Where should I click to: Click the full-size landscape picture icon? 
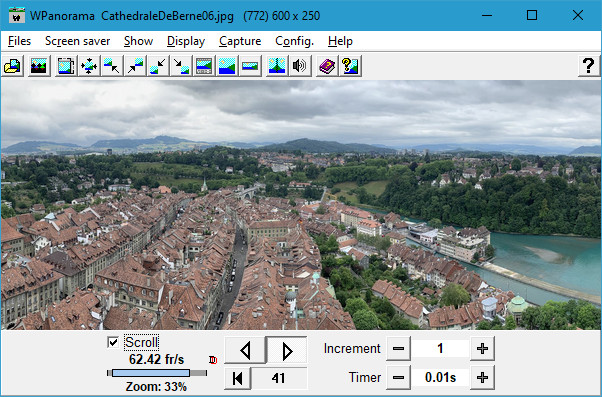[x=227, y=66]
